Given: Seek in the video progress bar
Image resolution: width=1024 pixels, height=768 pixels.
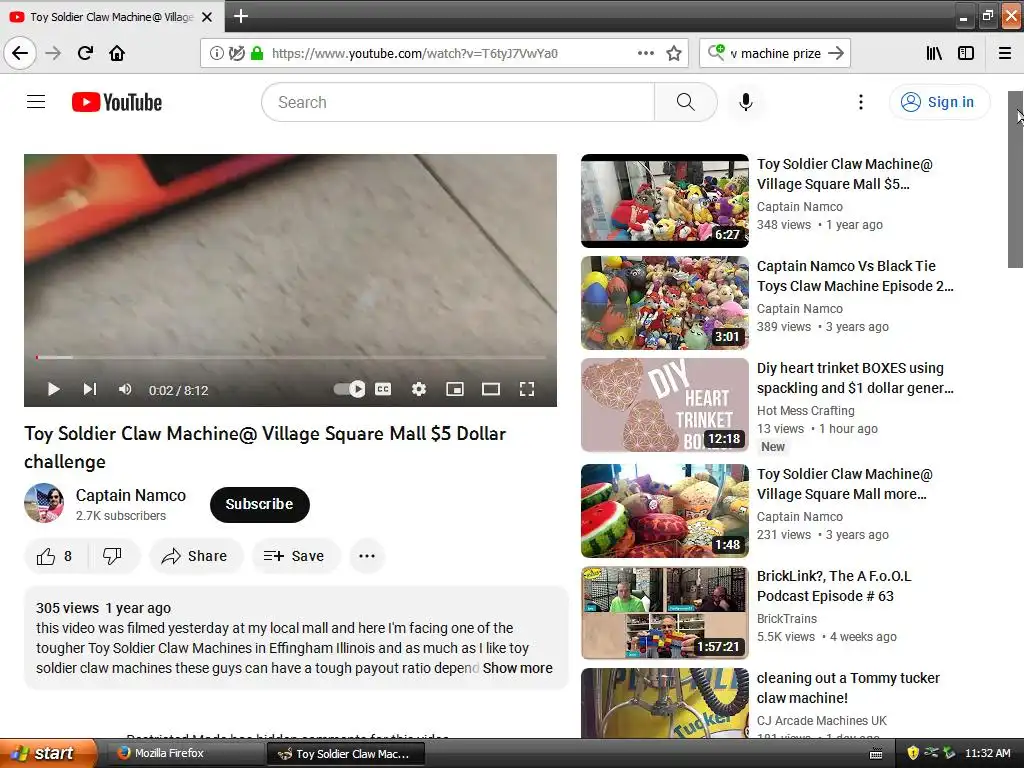Looking at the screenshot, I should (291, 357).
